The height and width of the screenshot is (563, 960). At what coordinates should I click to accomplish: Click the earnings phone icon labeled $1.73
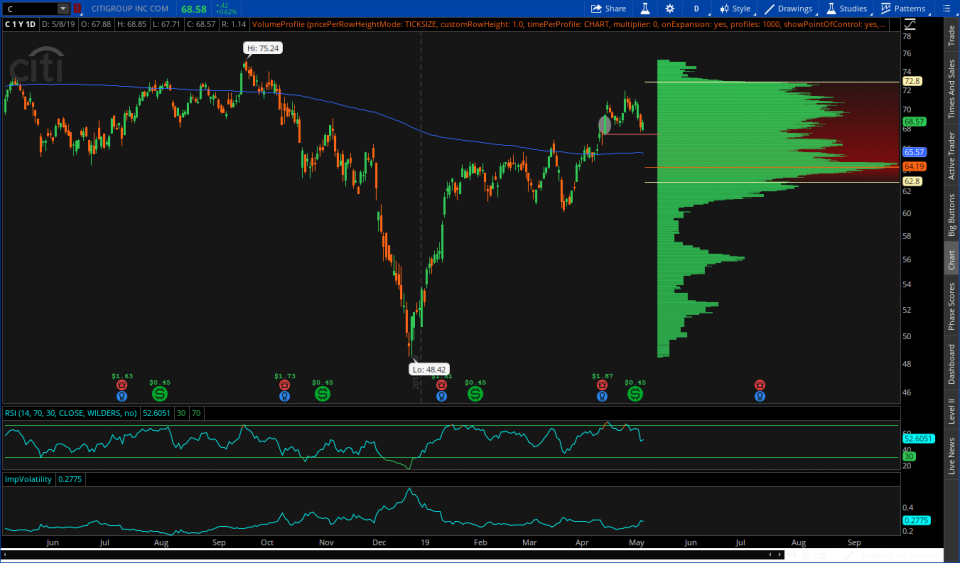point(284,385)
